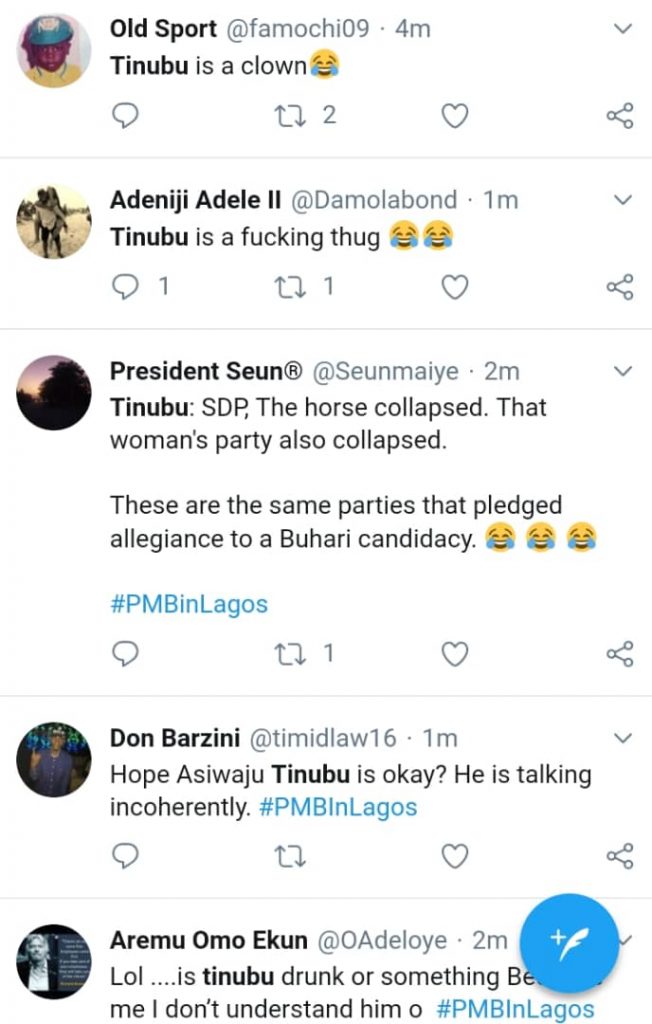Share President Seun's tweet
The height and width of the screenshot is (1024, 652).
620,654
